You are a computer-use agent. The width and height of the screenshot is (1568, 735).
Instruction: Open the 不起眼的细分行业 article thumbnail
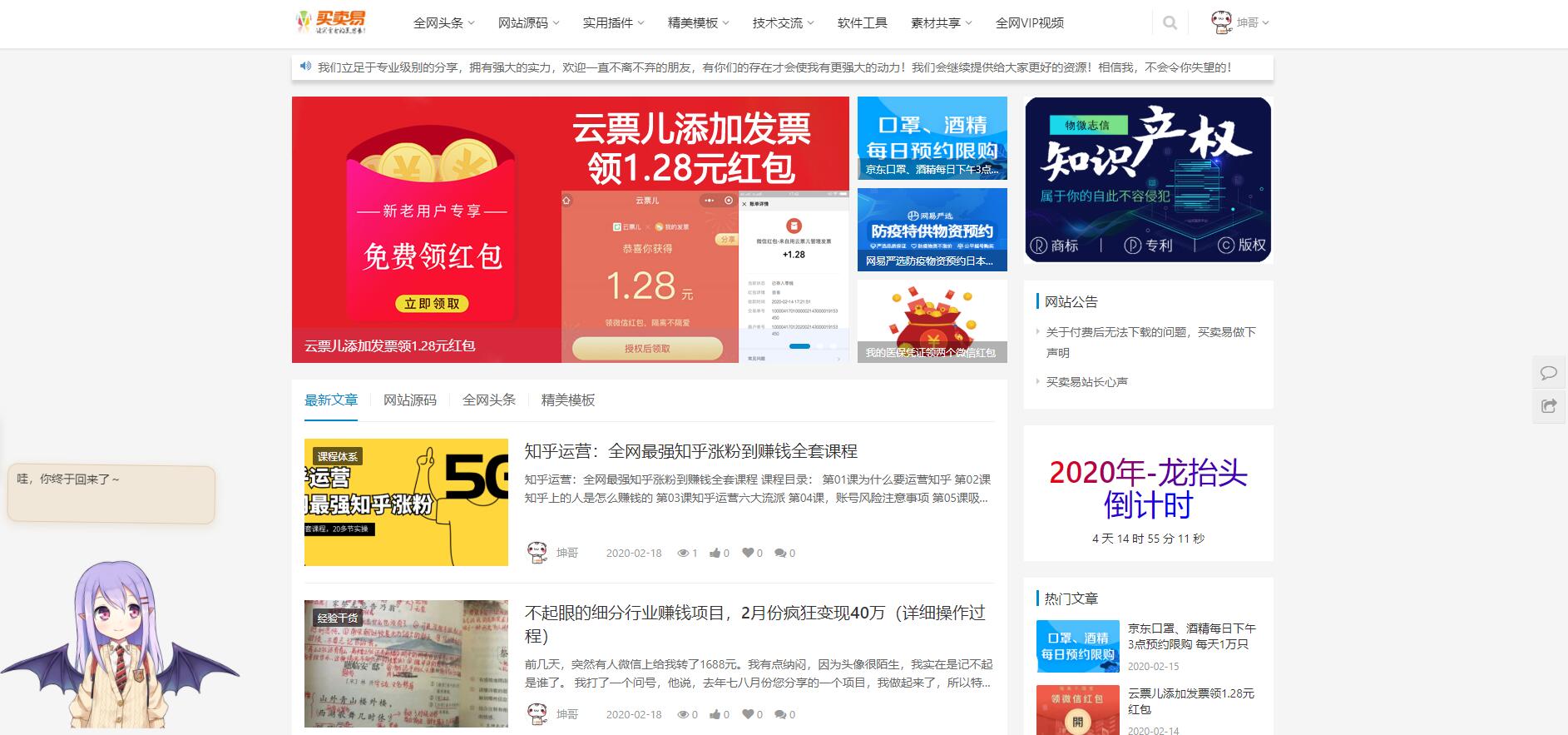[x=406, y=663]
